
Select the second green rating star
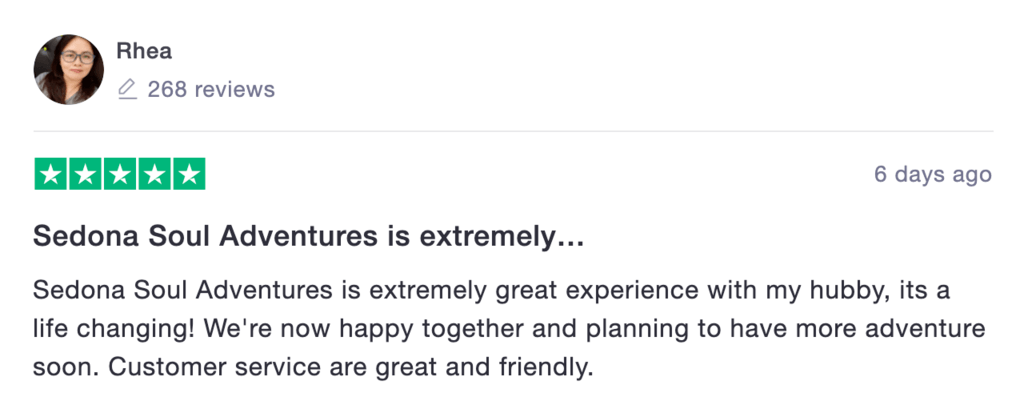[86, 175]
